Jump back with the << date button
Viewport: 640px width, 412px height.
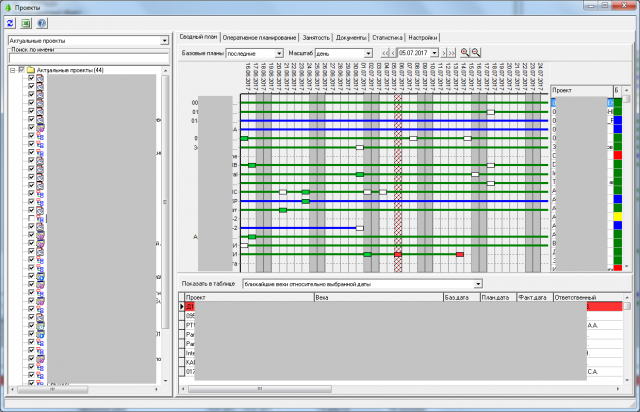coord(385,53)
